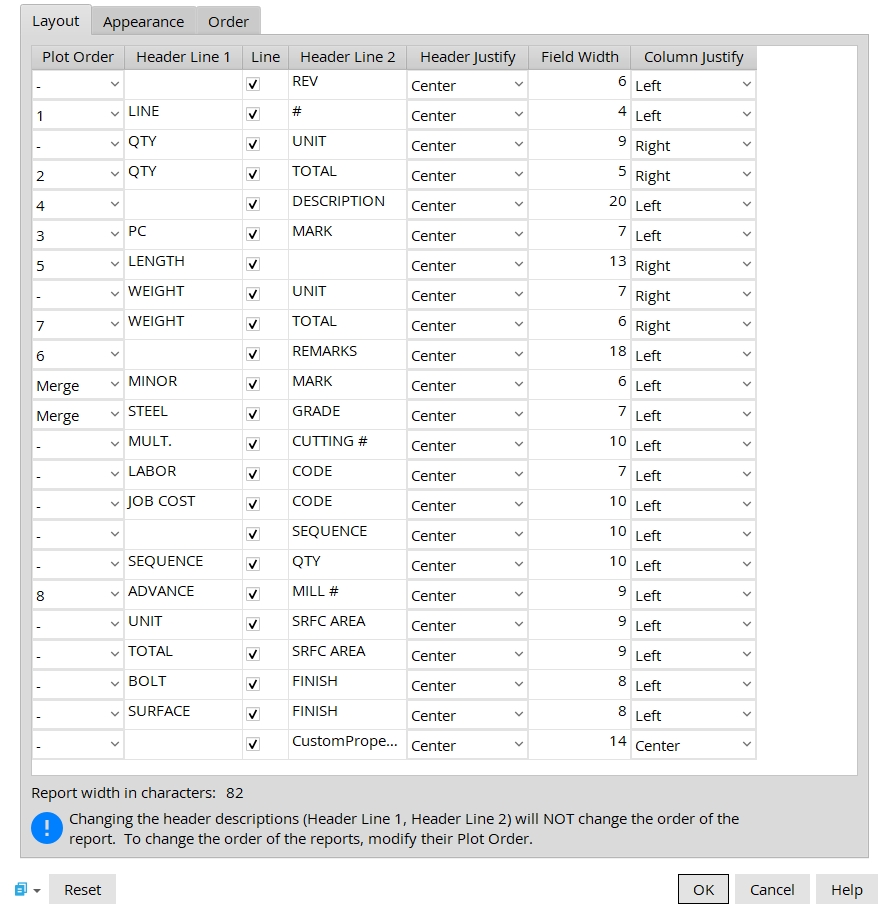Toggle Line checkbox in CustomProperty row

253,745
